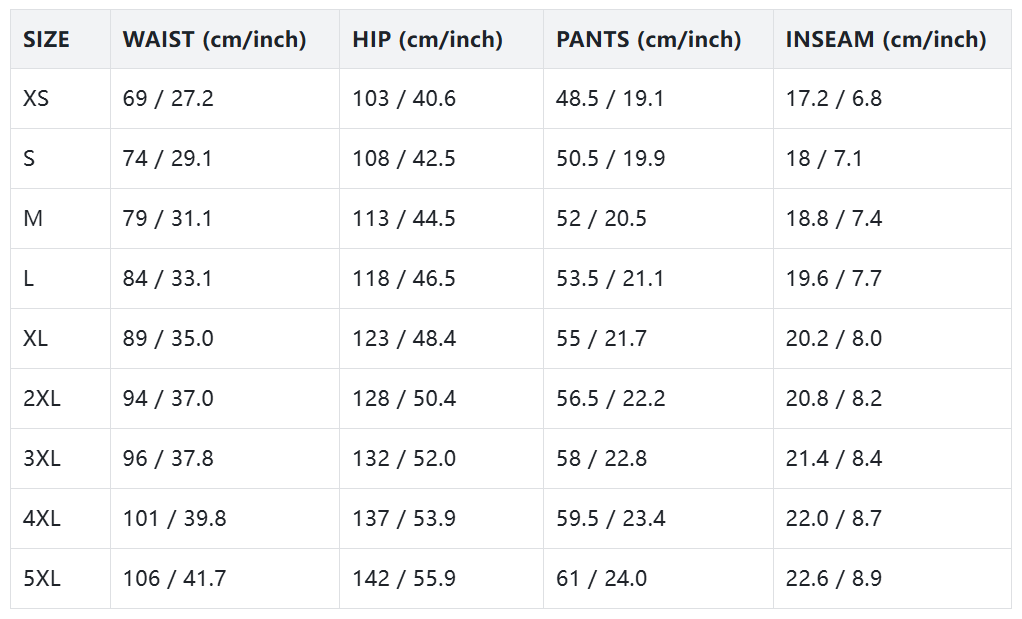Select inseam value 22.0 / 8.7
Viewport: 1022px width, 619px height.
tap(834, 519)
